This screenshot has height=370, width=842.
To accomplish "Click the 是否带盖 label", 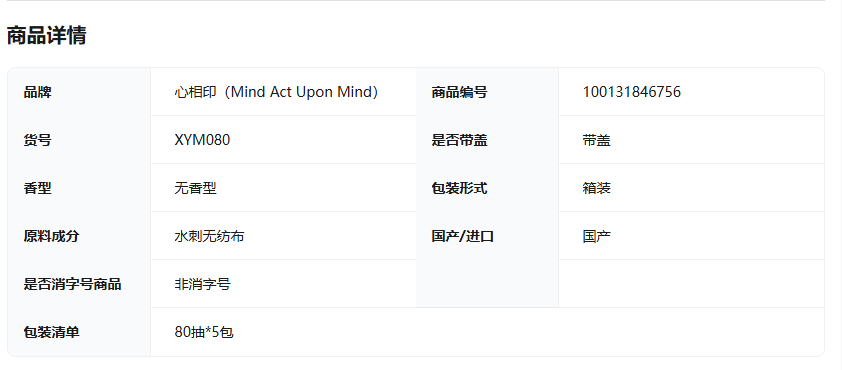I will tap(459, 140).
